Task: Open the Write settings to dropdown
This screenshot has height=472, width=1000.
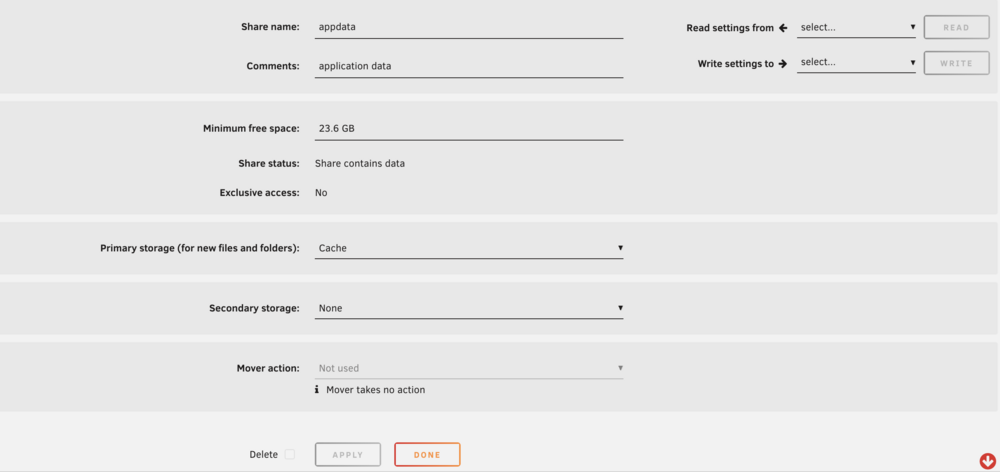Action: (856, 63)
